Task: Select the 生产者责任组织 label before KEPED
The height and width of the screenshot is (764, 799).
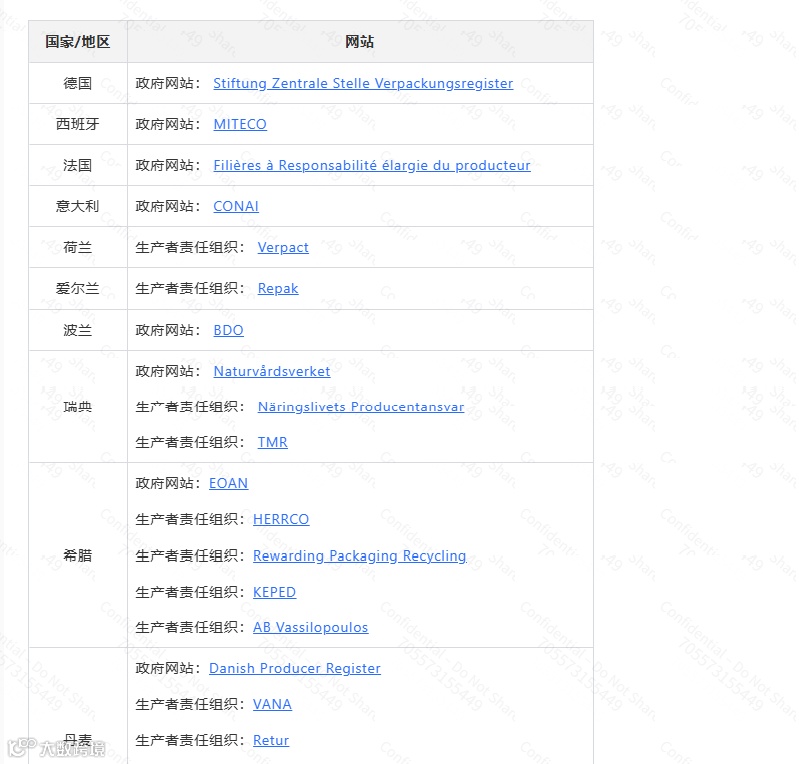Action: click(x=190, y=592)
